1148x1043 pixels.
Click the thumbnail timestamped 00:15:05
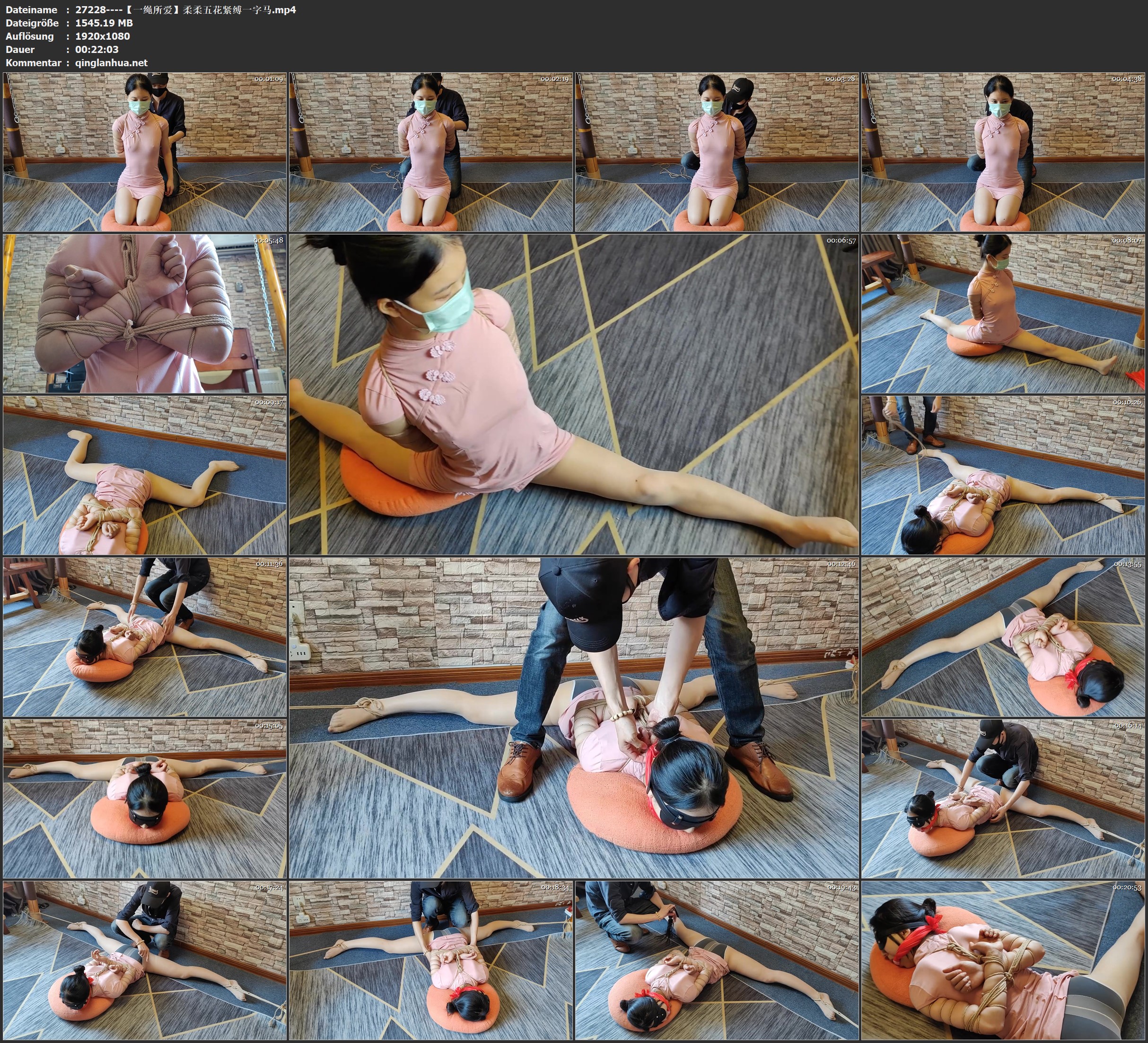point(145,798)
